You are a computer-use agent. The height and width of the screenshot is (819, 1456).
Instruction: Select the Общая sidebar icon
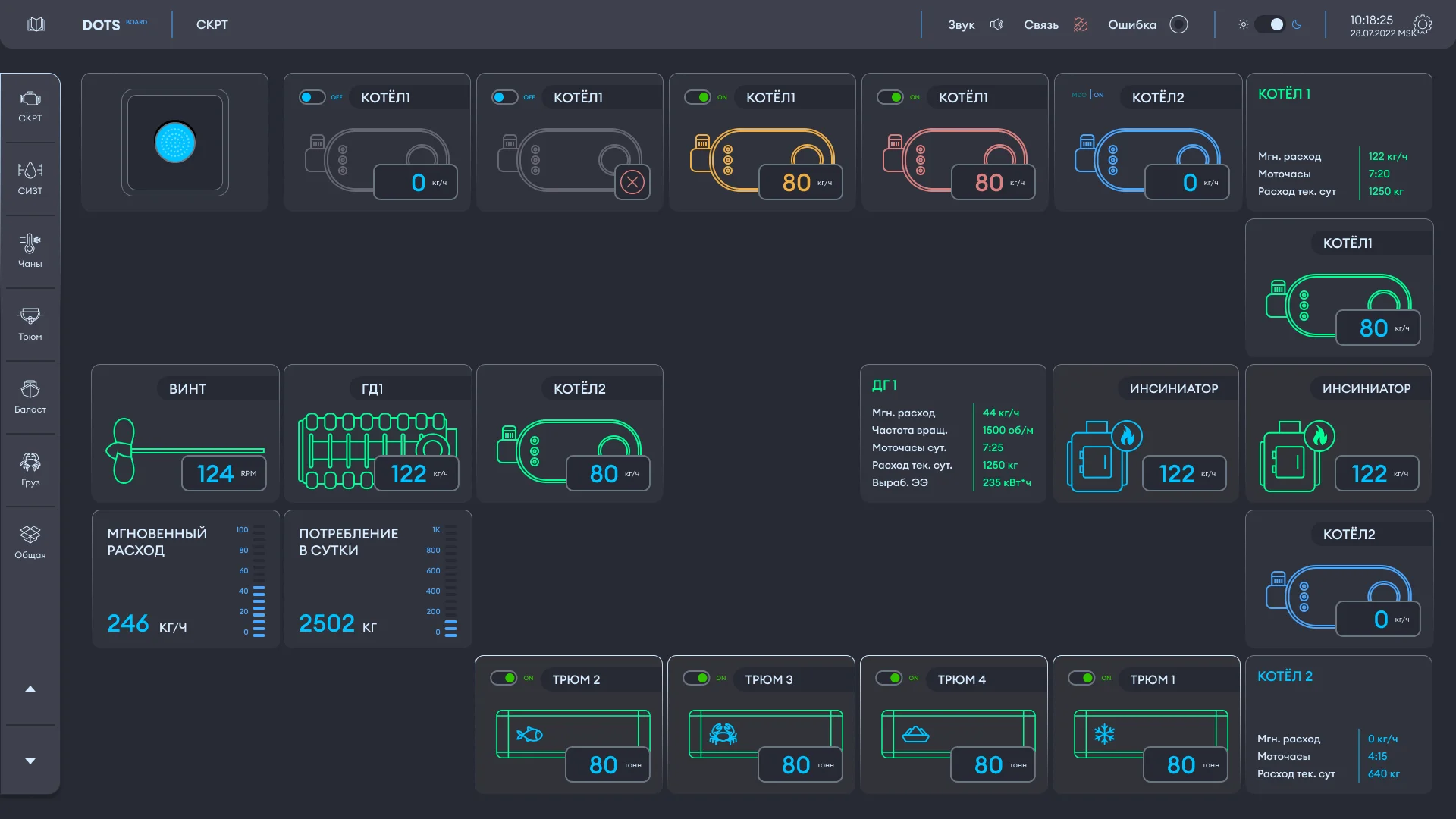coord(30,543)
